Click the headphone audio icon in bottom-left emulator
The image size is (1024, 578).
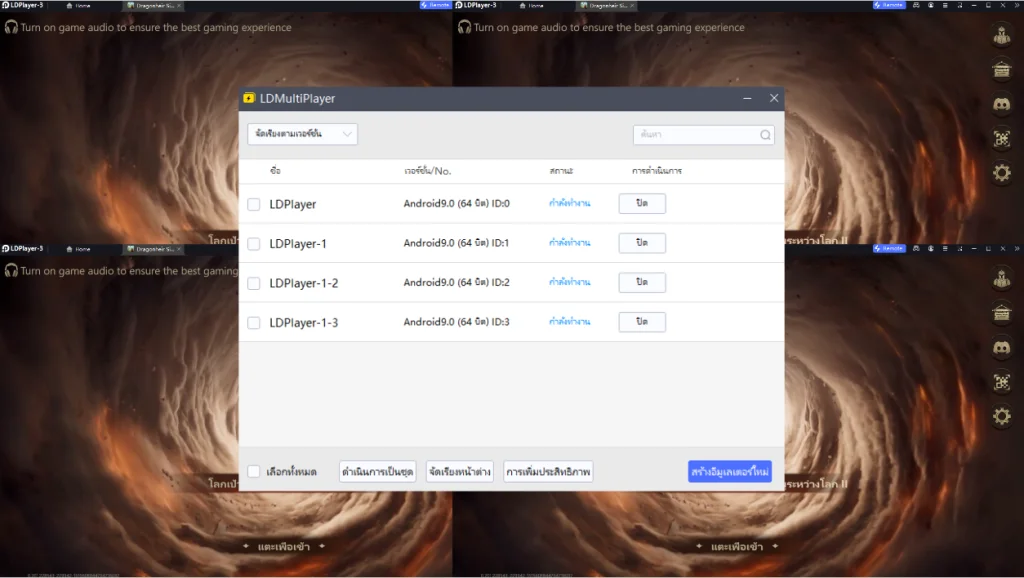(11, 270)
